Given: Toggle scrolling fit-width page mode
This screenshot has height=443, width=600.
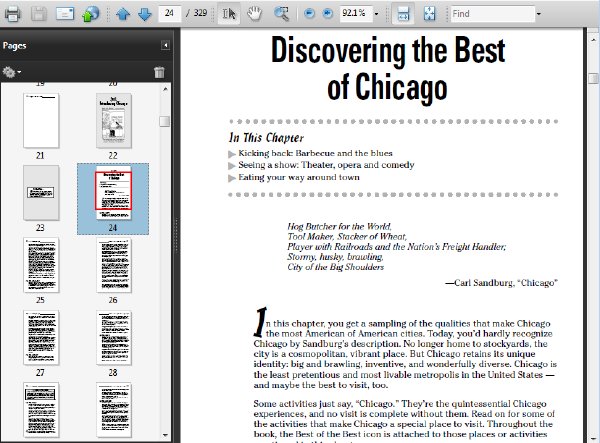Looking at the screenshot, I should (403, 14).
